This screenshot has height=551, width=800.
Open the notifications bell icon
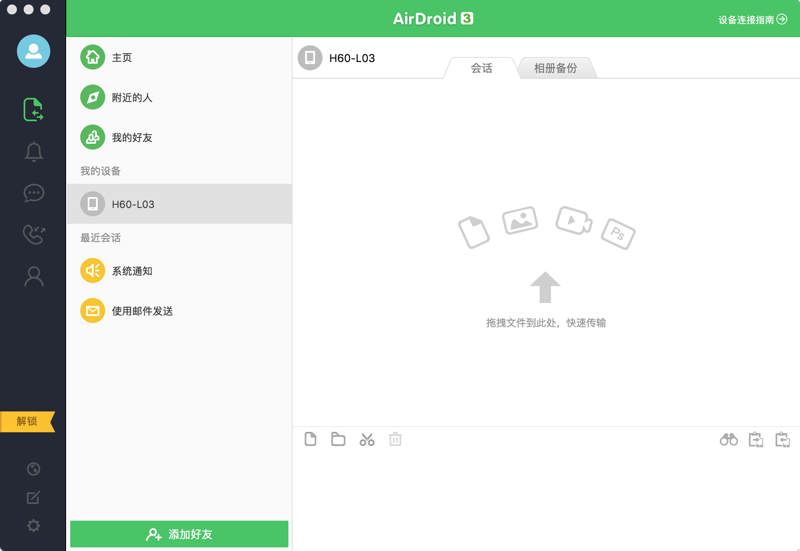[34, 152]
